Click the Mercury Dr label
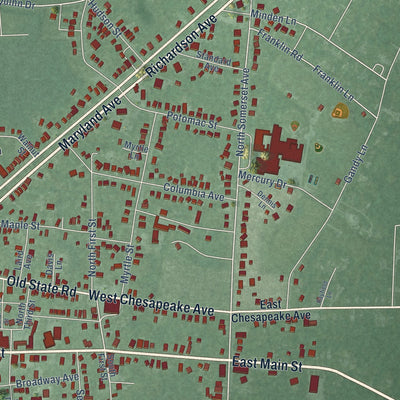 point(263,179)
